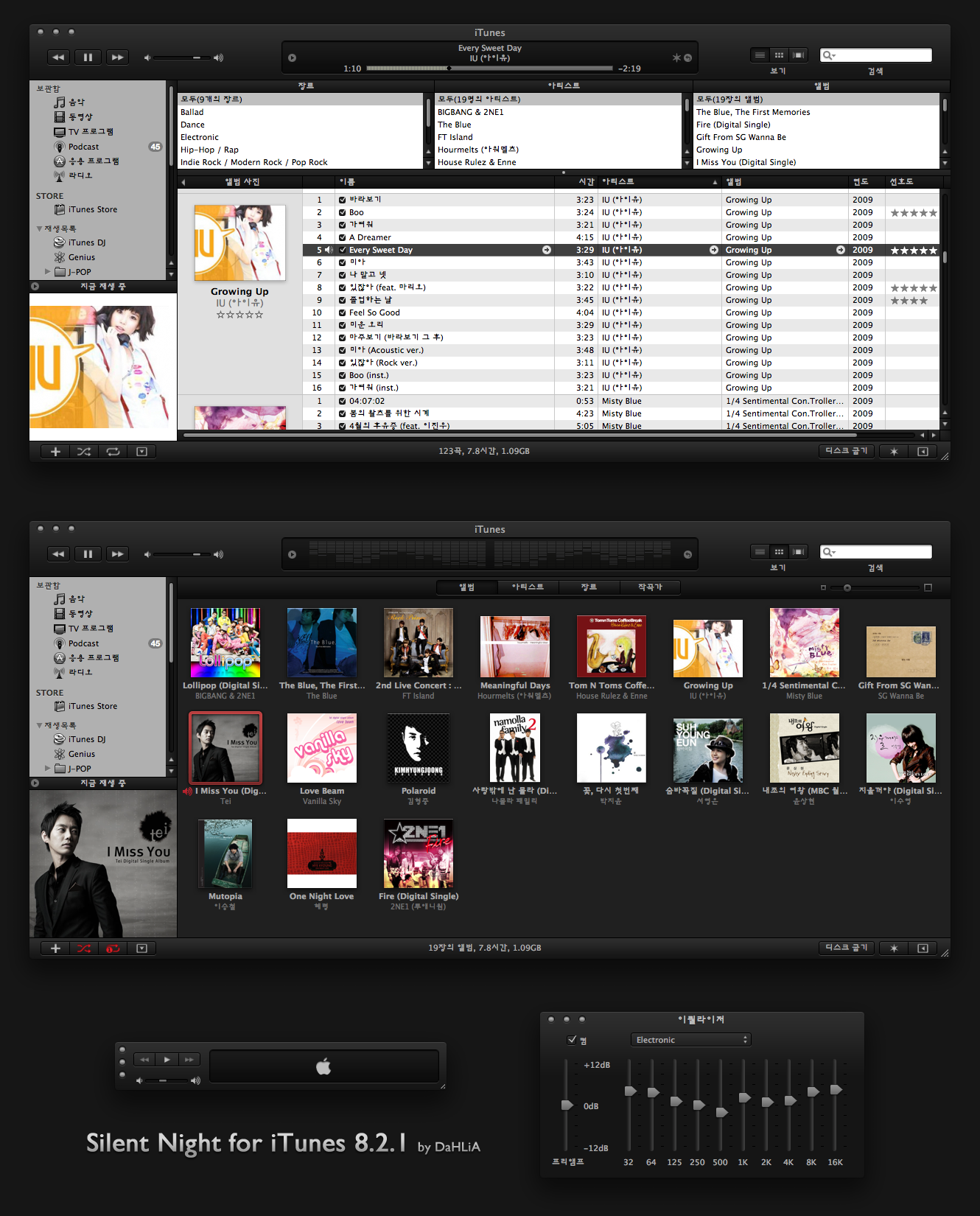This screenshot has height=1216, width=980.
Task: Open search options dropdown in top window
Action: (830, 55)
